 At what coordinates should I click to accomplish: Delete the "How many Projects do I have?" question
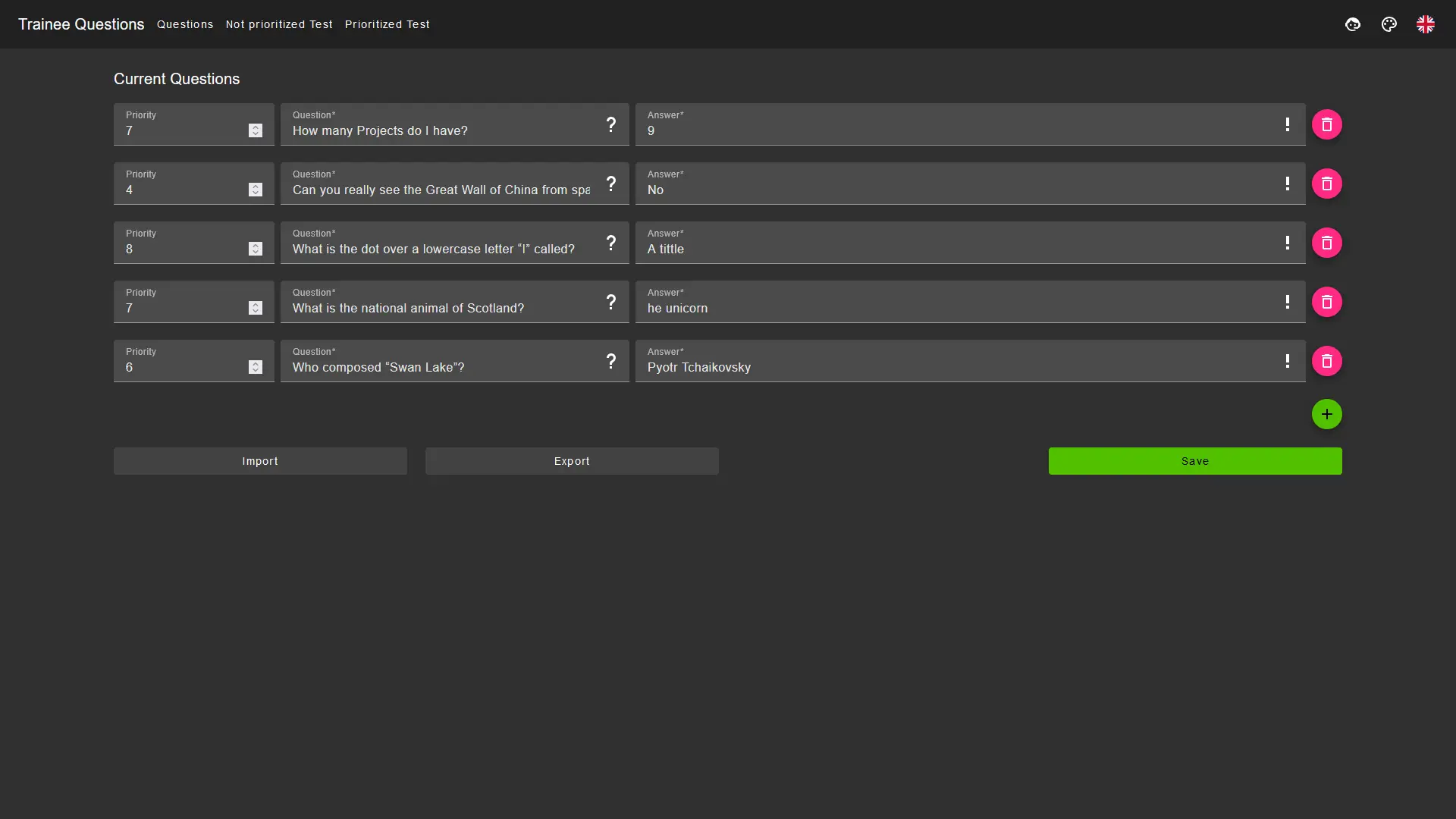click(x=1326, y=124)
